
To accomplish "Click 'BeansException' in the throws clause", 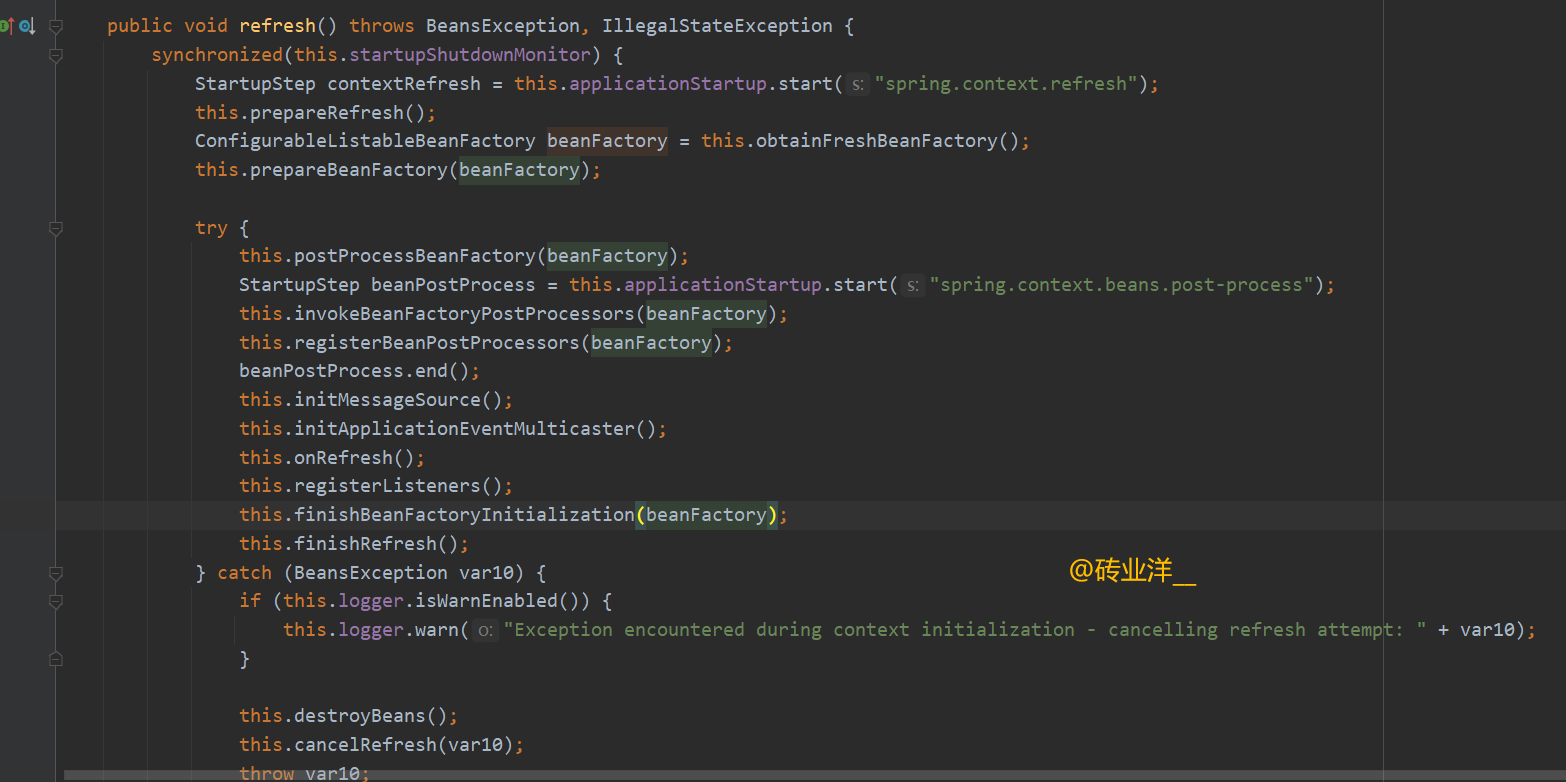I will click(502, 26).
